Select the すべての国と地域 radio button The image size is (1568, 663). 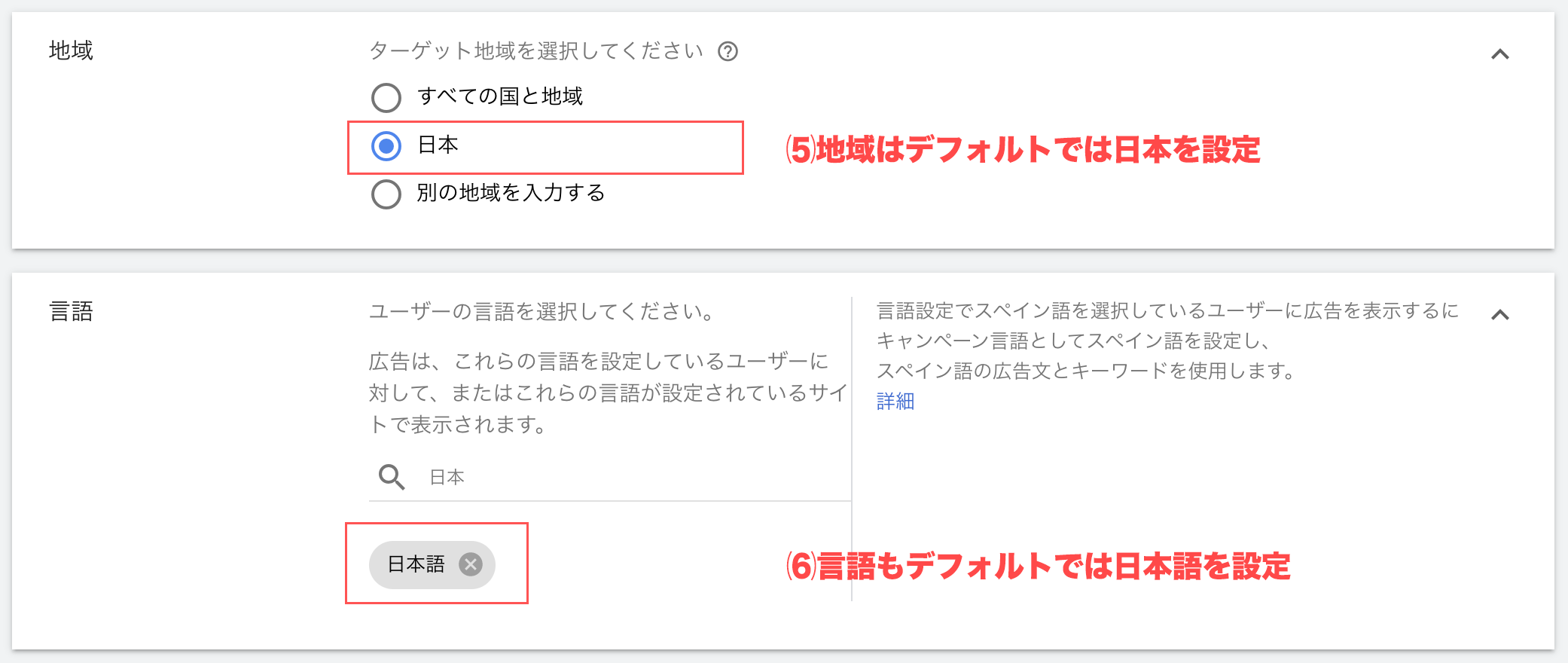(x=386, y=97)
